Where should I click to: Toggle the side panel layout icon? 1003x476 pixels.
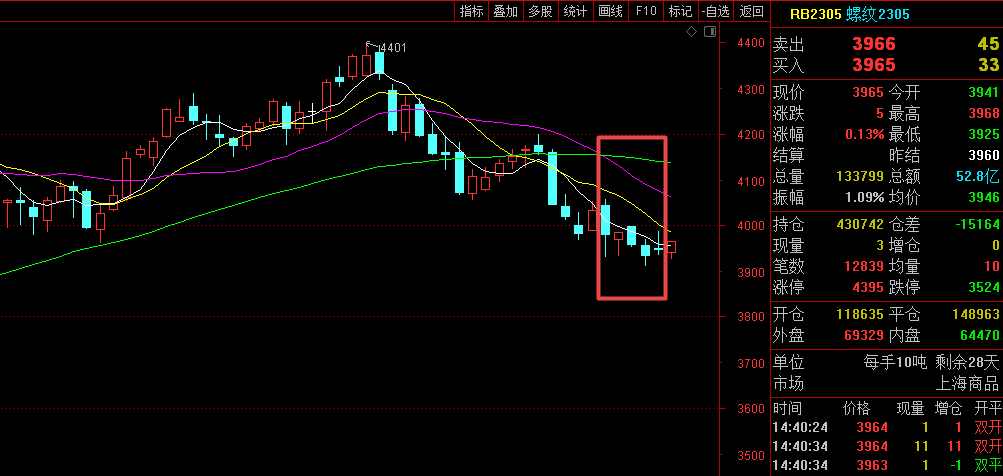coord(708,33)
